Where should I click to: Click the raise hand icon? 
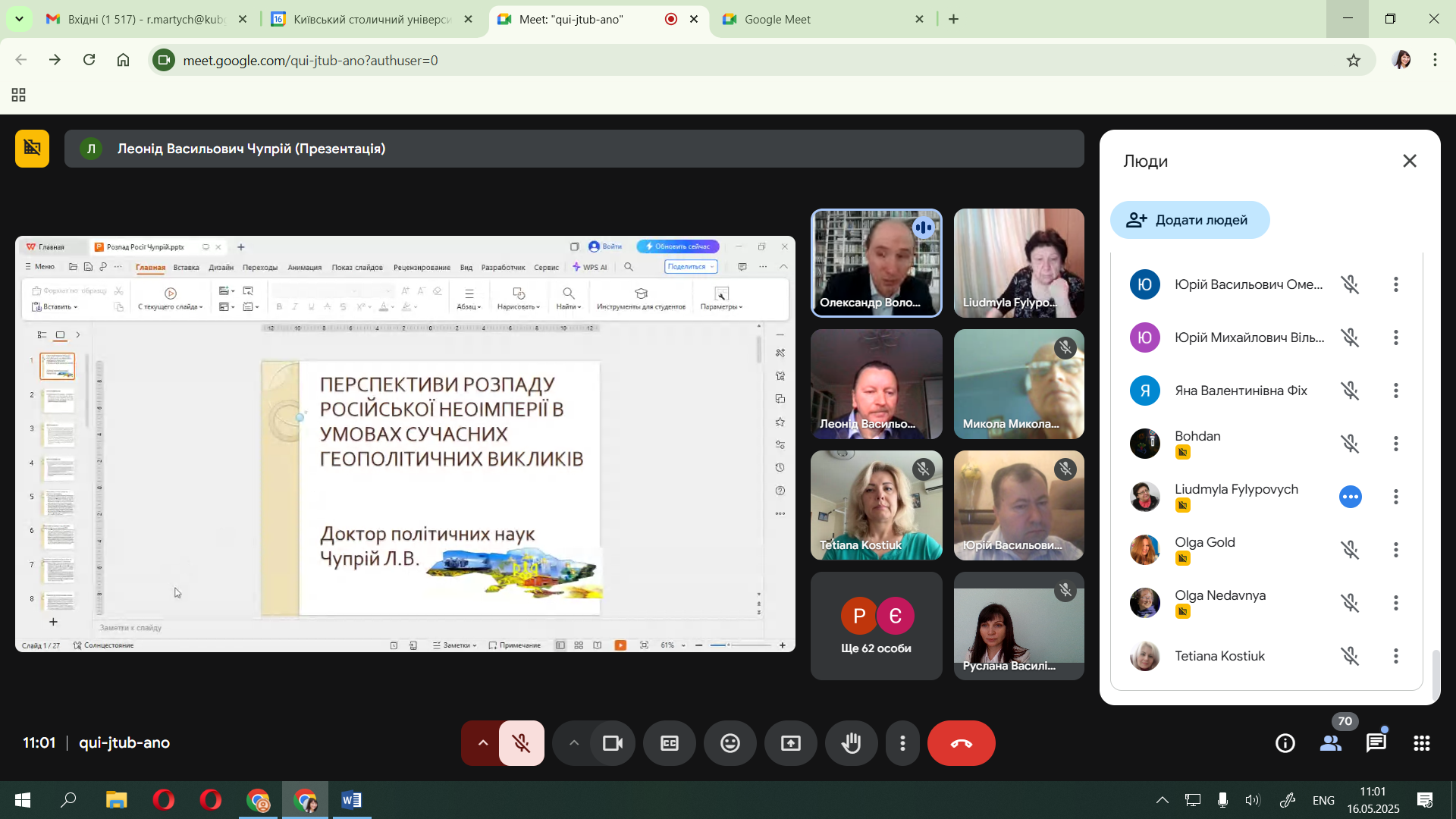[851, 743]
